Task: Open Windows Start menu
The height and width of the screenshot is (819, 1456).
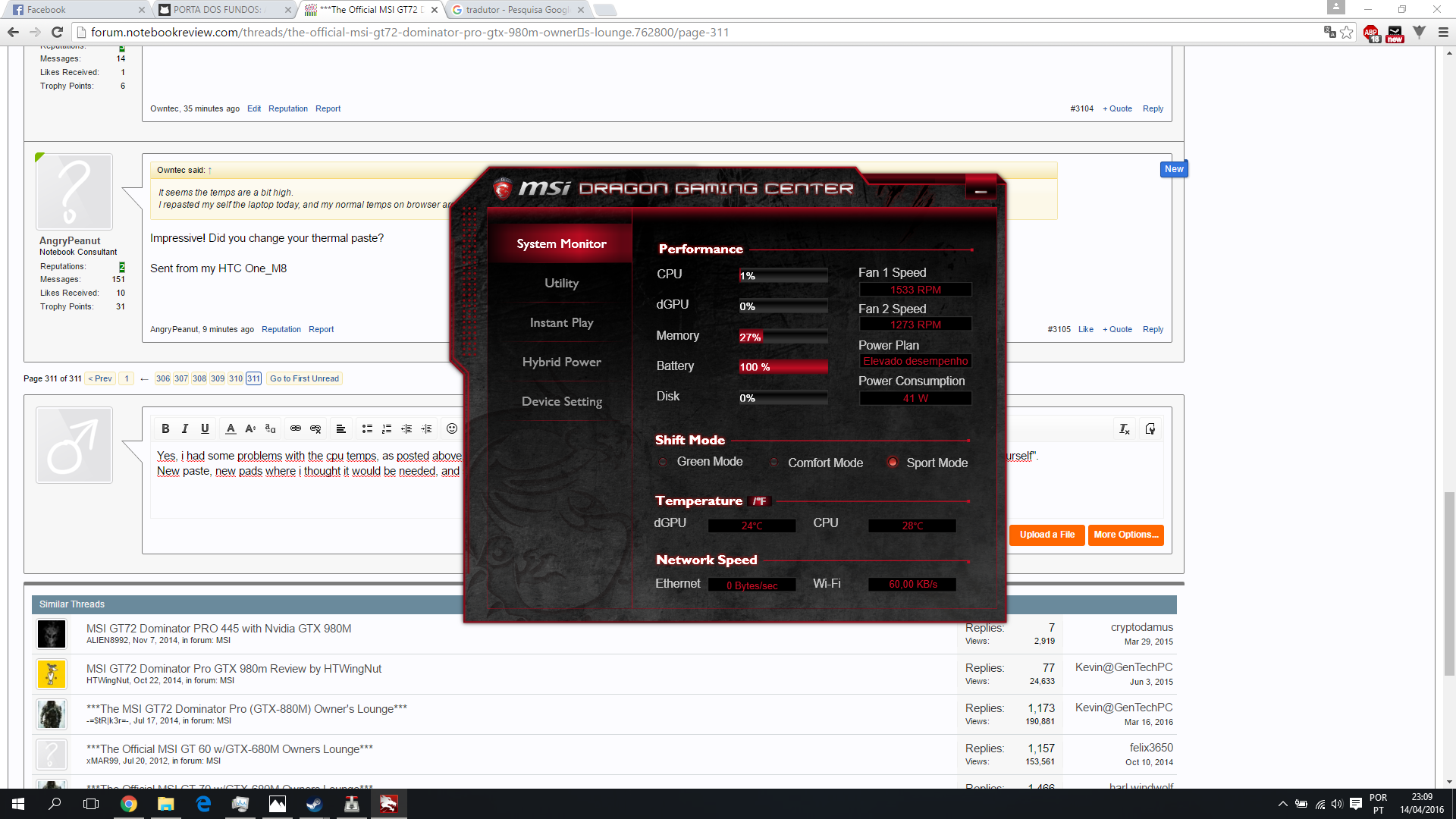Action: (x=18, y=804)
